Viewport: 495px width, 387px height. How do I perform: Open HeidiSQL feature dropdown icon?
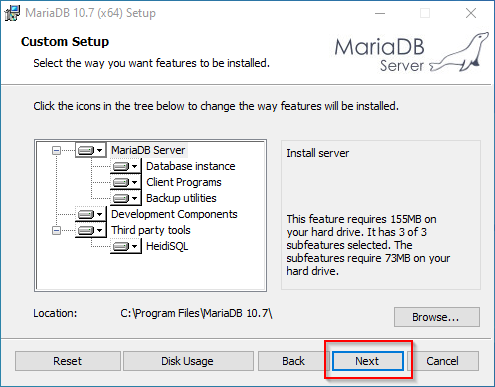(126, 246)
